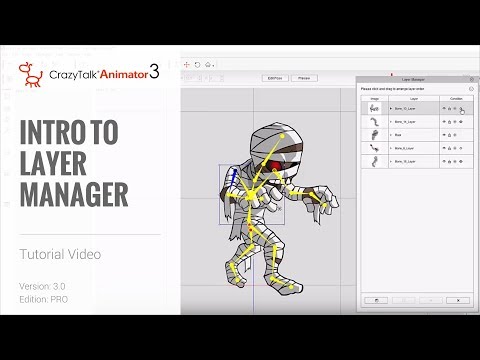Image resolution: width=480 pixels, height=360 pixels.
Task: Select the move transform tool icon
Action: pos(187,65)
